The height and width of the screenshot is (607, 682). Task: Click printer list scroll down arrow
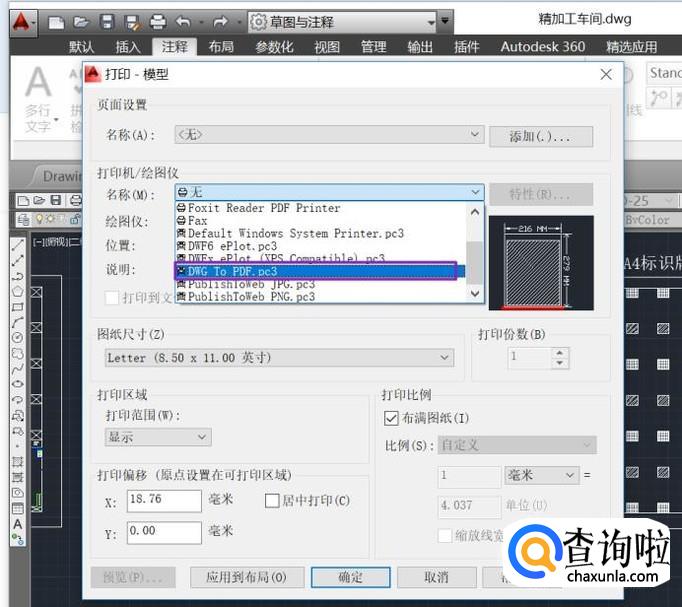475,293
